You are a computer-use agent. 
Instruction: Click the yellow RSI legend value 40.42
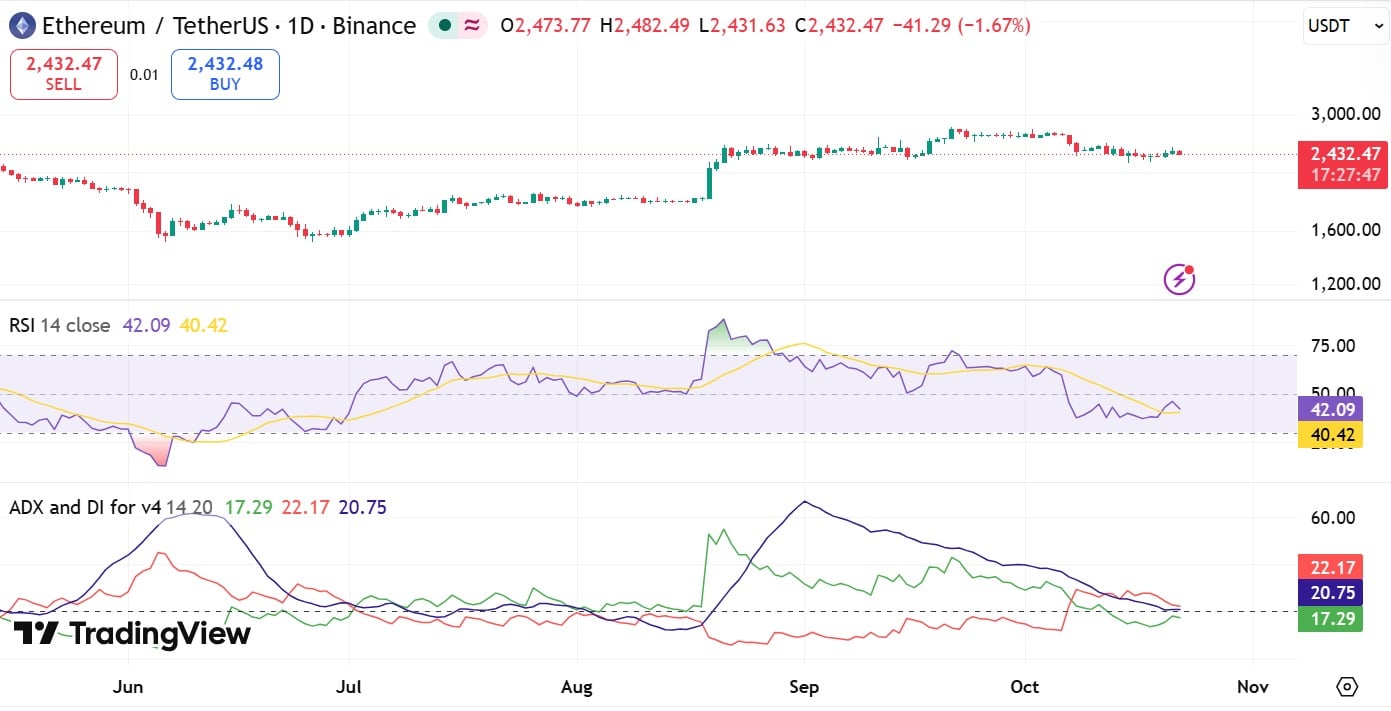tap(203, 325)
